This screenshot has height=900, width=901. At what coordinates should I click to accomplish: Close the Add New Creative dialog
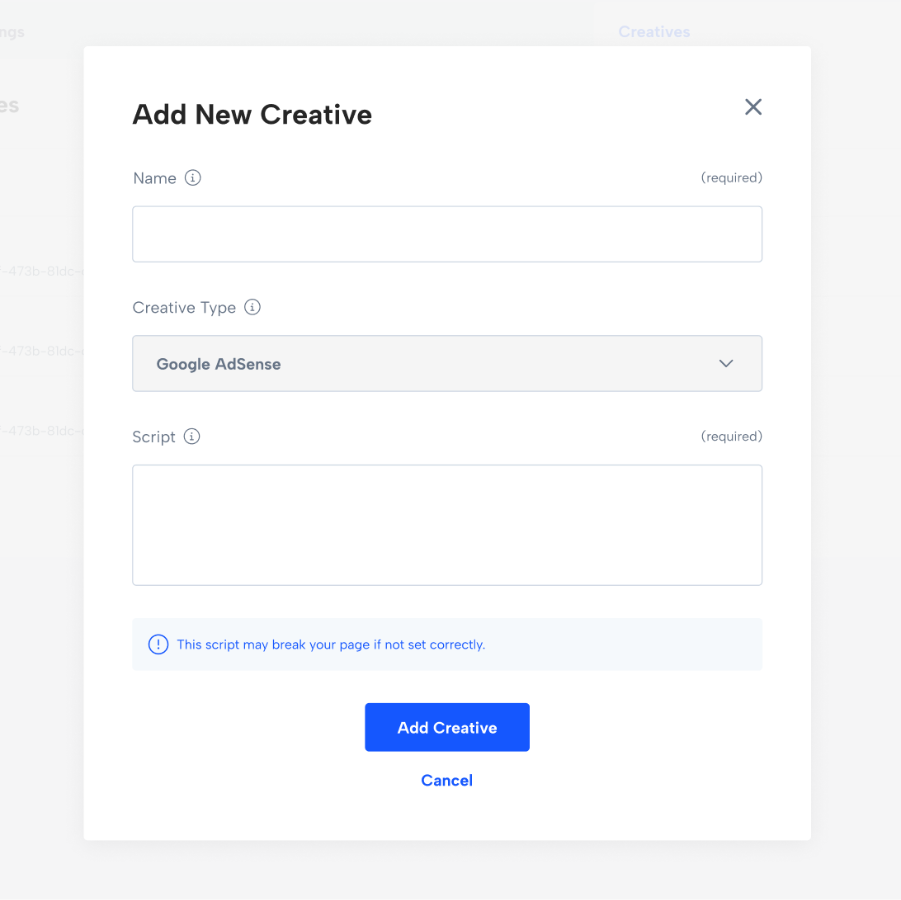[x=753, y=107]
